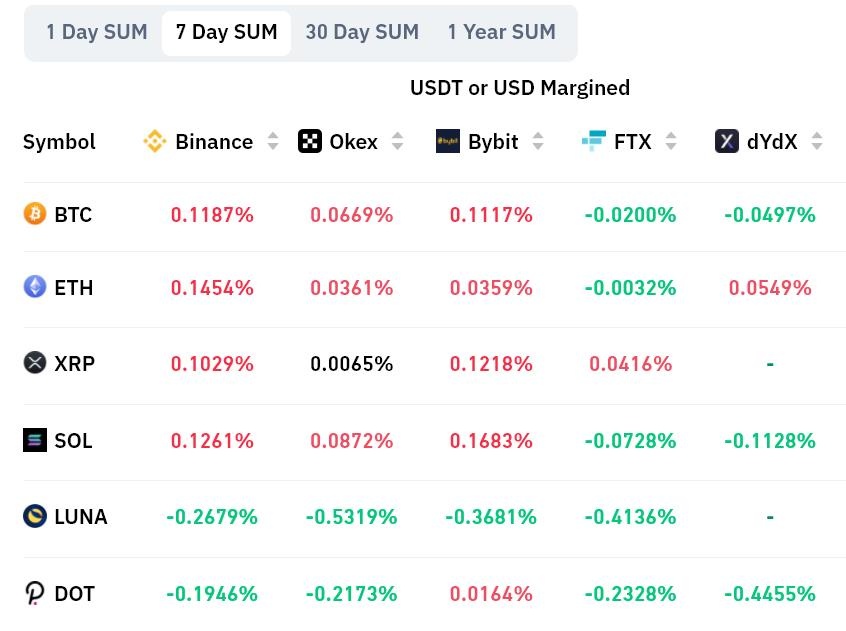Click the Bybit exchange logo
Screen dimensions: 846x631
(448, 142)
